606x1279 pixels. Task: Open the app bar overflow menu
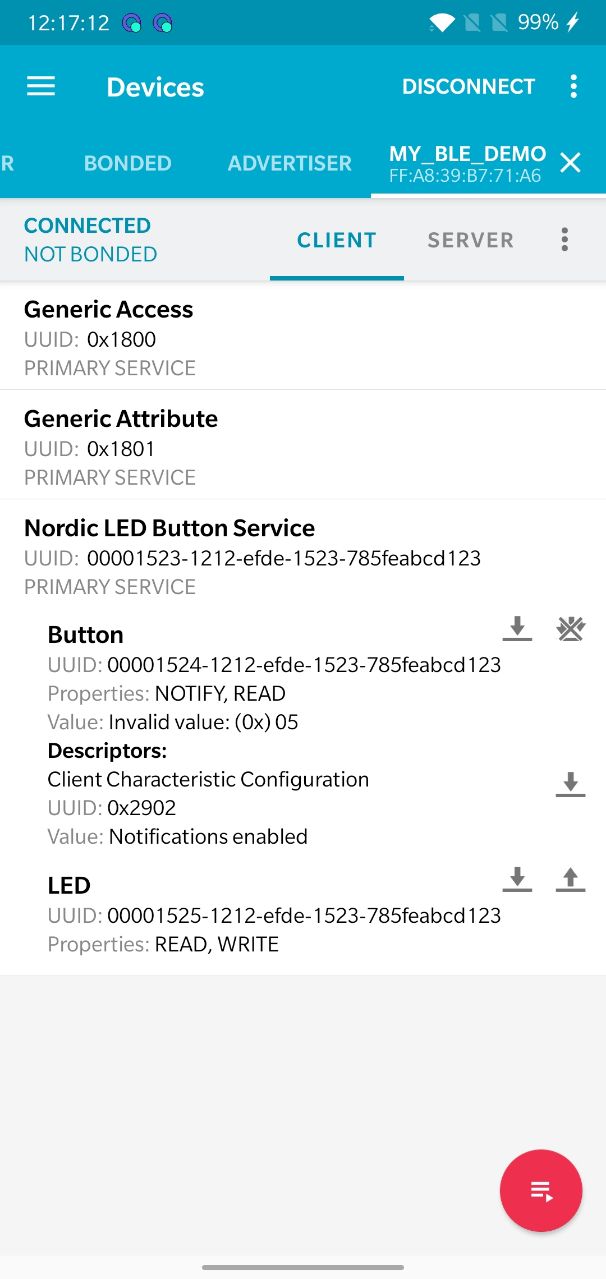(x=574, y=86)
